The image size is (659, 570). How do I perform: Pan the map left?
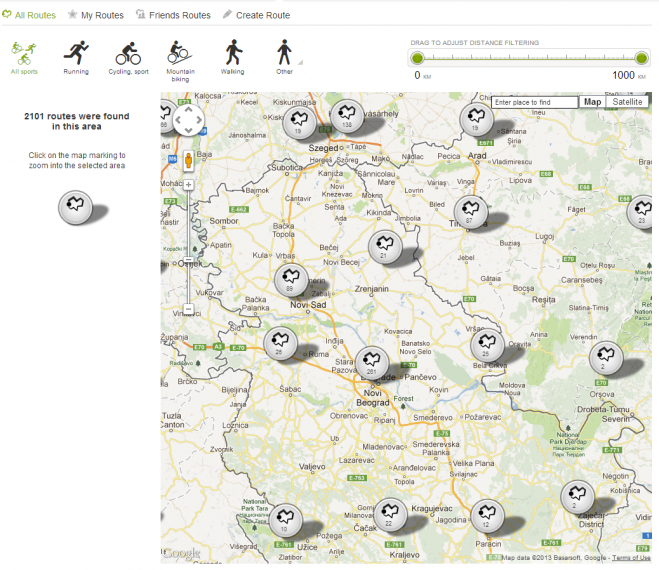point(178,120)
